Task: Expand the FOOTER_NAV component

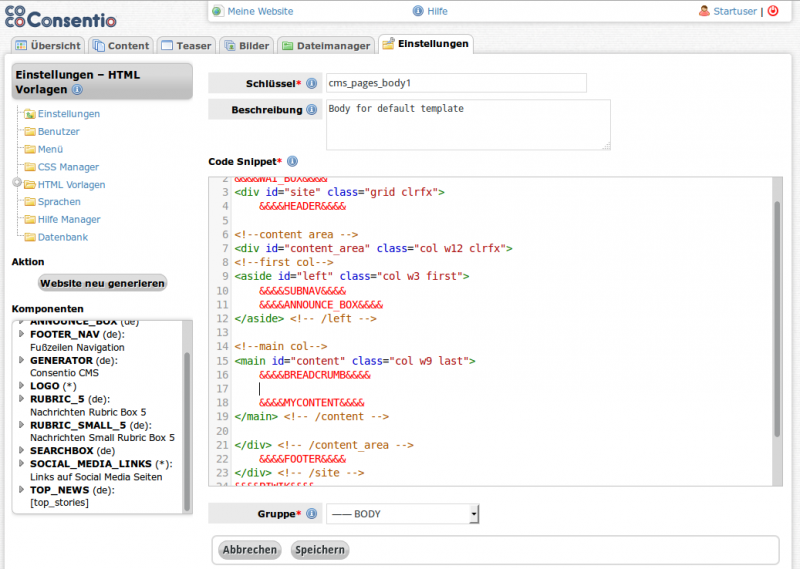Action: (21, 334)
